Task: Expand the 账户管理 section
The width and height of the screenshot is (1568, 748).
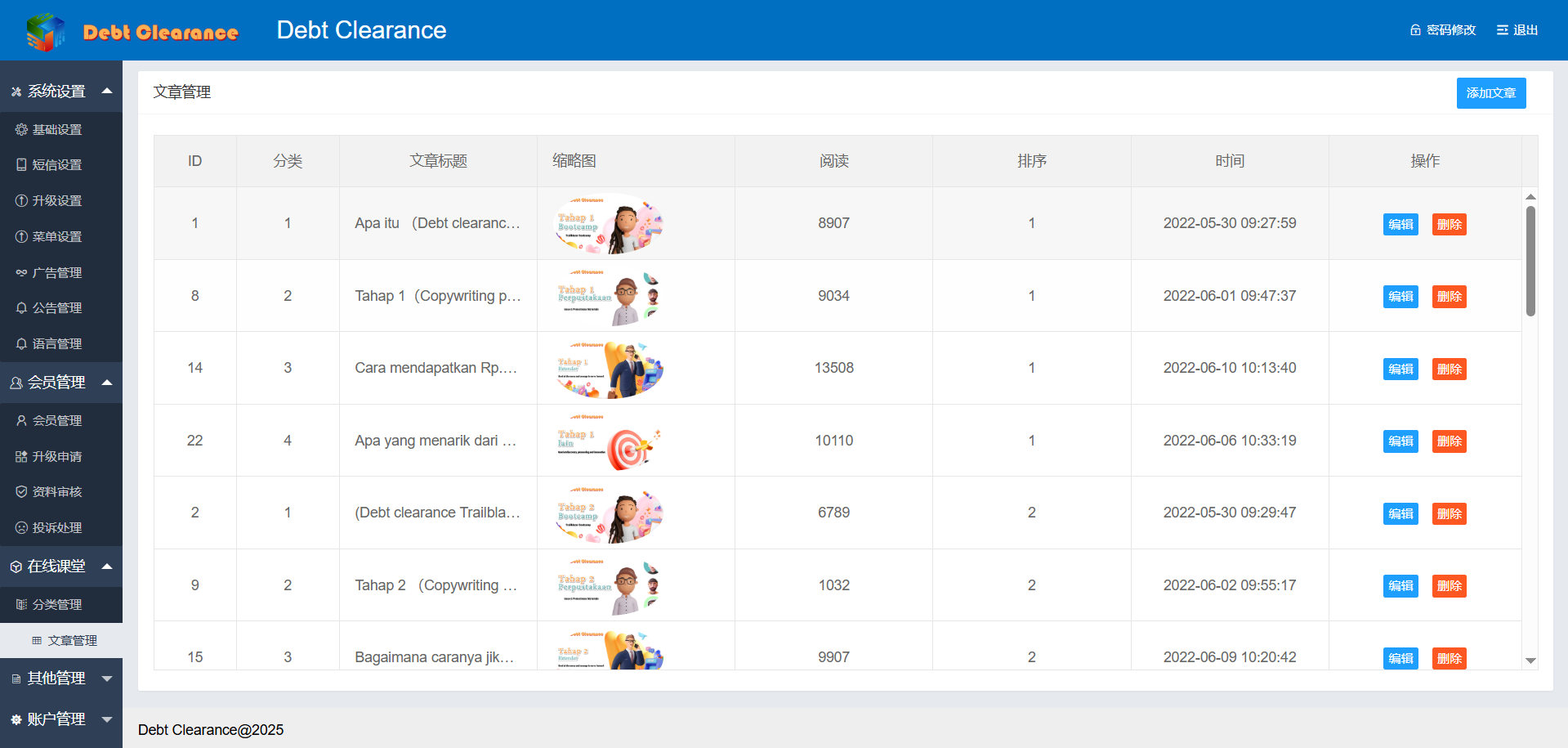Action: [107, 719]
